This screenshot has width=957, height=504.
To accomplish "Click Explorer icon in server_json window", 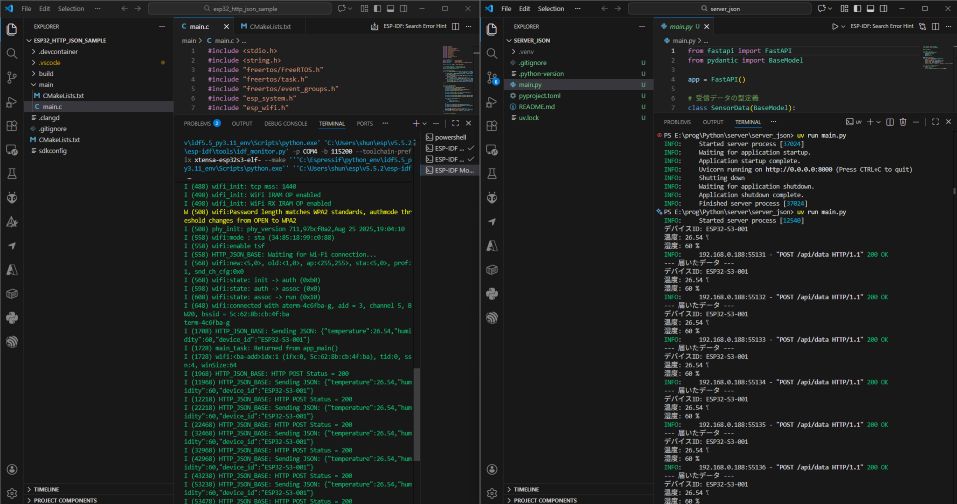I will tap(492, 29).
